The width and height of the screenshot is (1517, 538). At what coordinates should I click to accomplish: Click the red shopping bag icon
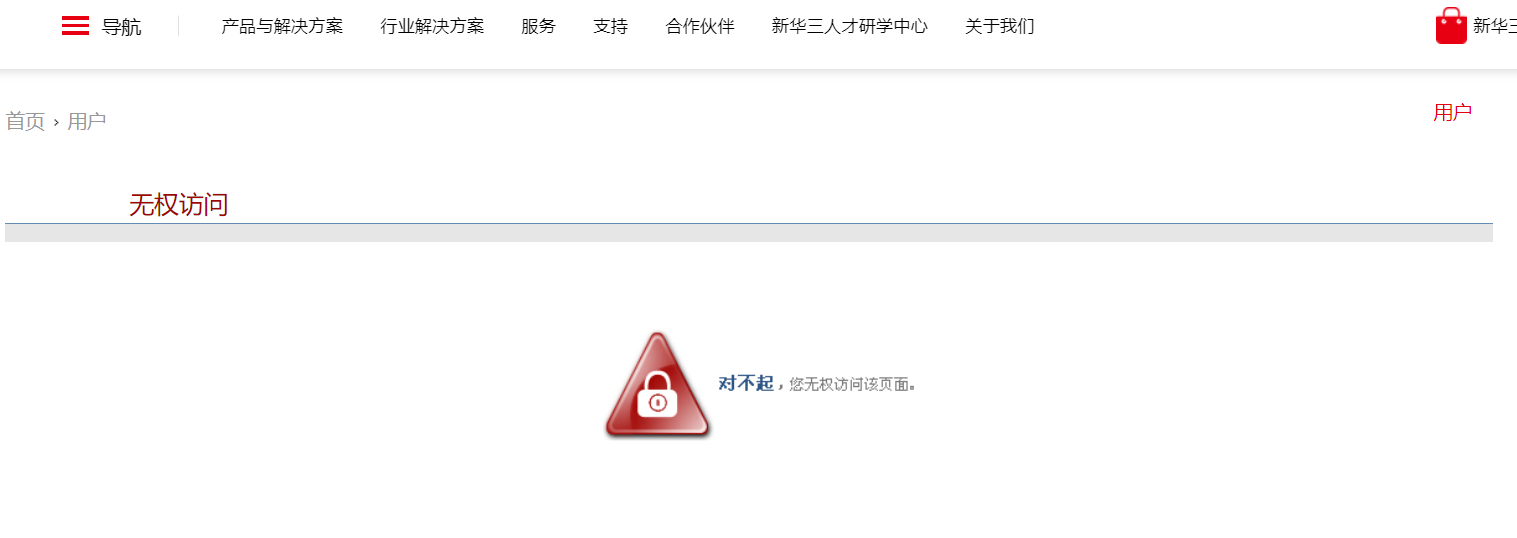1451,26
